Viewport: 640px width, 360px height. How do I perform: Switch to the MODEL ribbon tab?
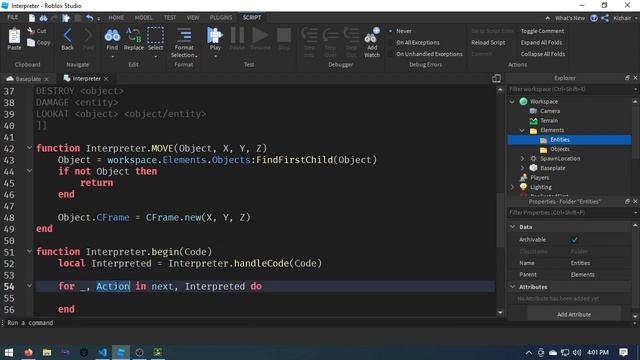pos(143,18)
